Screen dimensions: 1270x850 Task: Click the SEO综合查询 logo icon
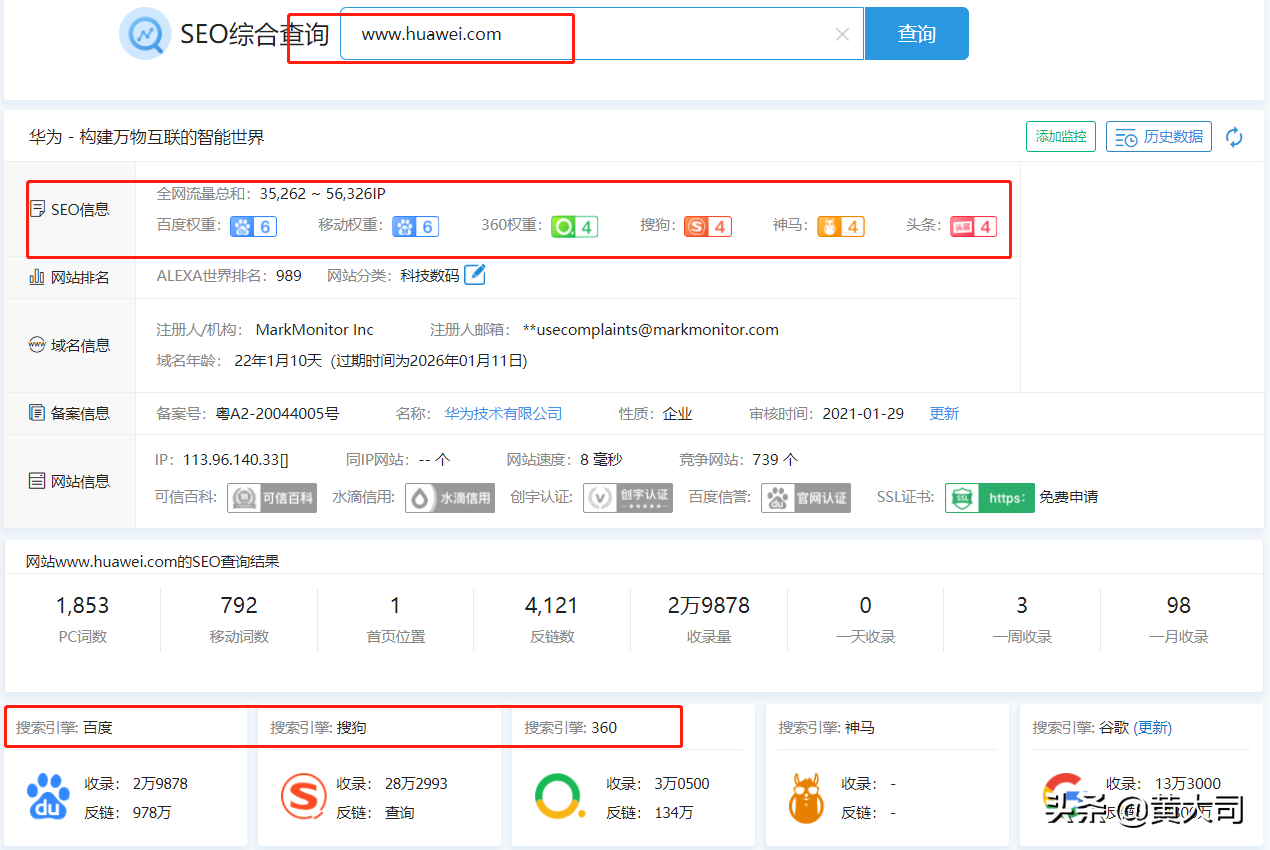click(145, 34)
